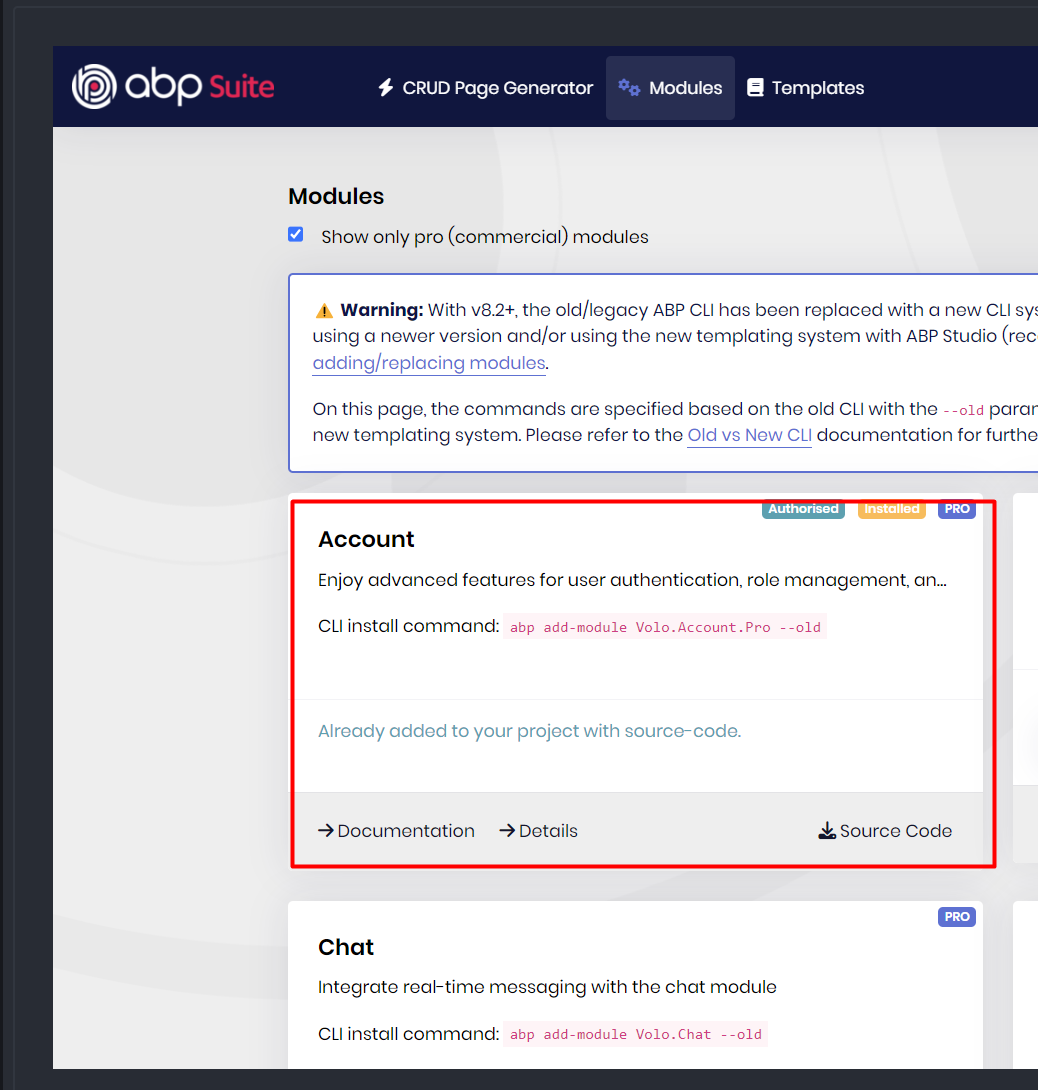Click the gears icon on Modules tab
This screenshot has height=1090, width=1038.
(629, 87)
